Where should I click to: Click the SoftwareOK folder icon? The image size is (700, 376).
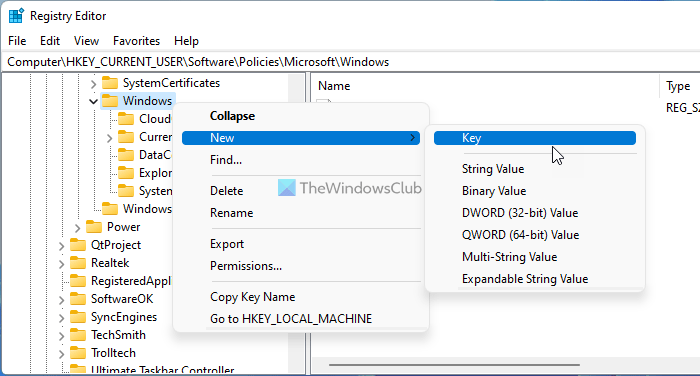pos(78,299)
